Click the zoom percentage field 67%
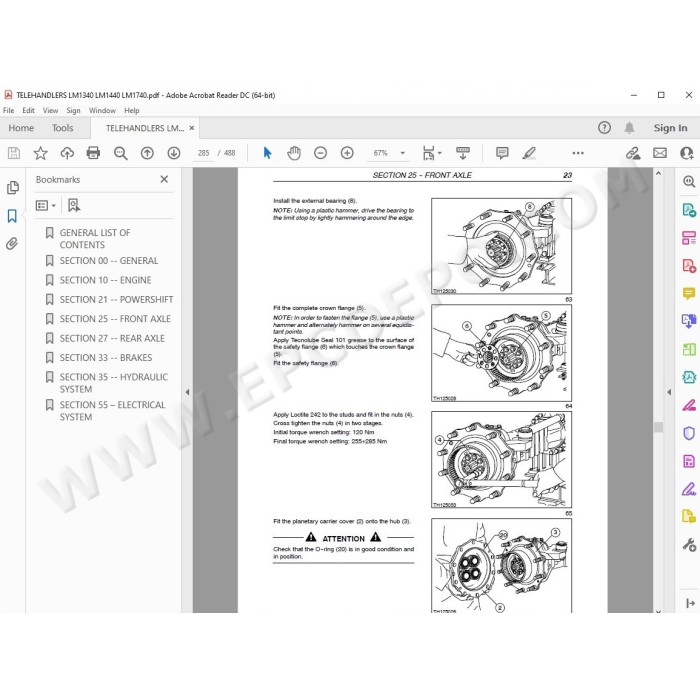This screenshot has height=700, width=700. pyautogui.click(x=380, y=153)
